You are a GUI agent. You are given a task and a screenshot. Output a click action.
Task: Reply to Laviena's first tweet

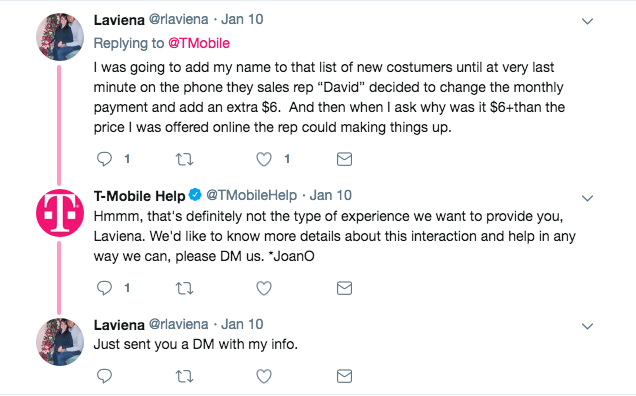point(105,159)
